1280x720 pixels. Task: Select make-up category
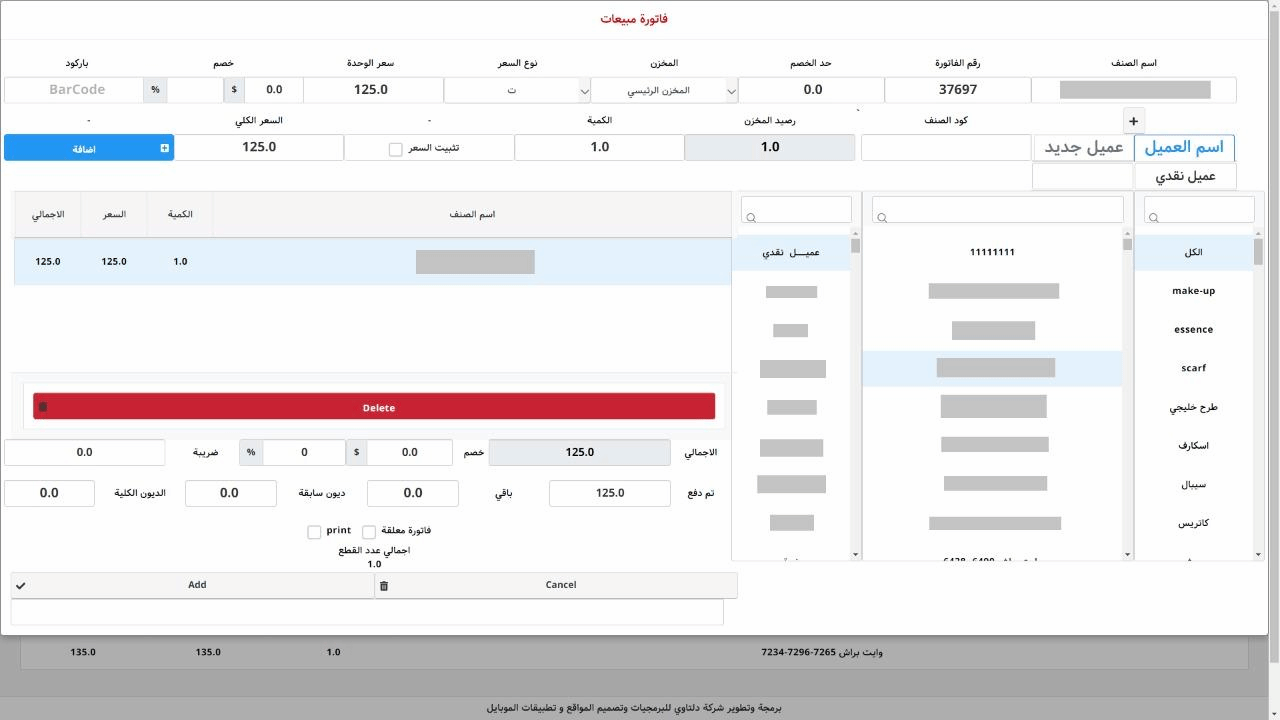[1193, 291]
